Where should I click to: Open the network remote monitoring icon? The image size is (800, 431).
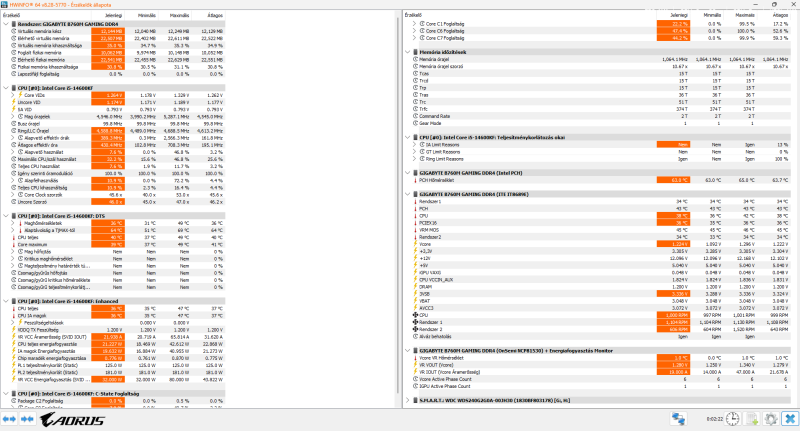(678, 419)
